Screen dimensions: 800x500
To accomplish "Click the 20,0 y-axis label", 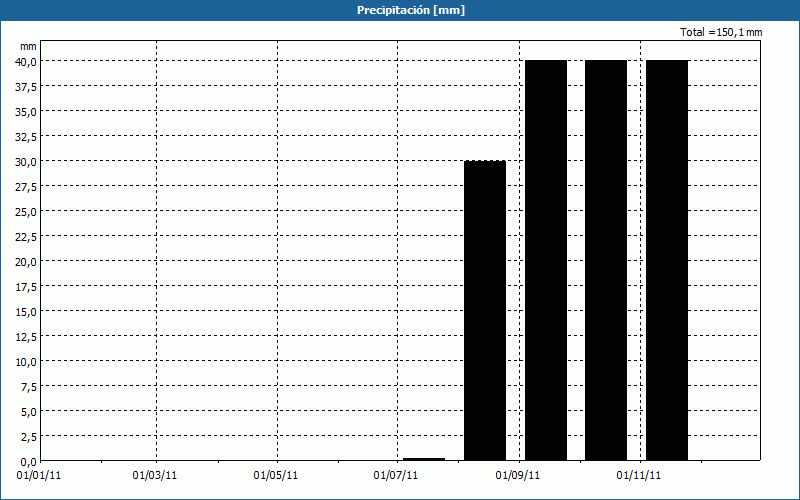I will point(26,262).
